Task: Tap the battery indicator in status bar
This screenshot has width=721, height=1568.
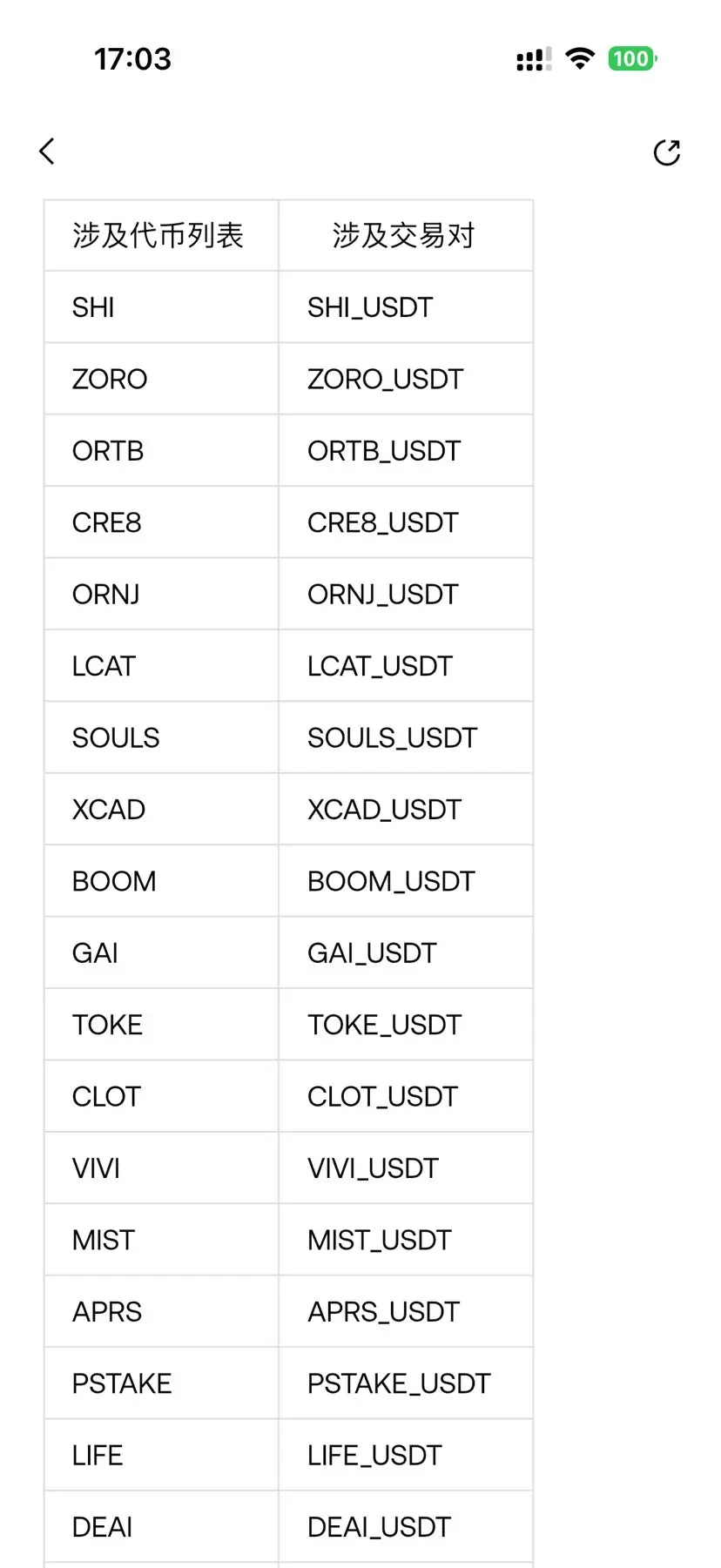Action: point(633,59)
